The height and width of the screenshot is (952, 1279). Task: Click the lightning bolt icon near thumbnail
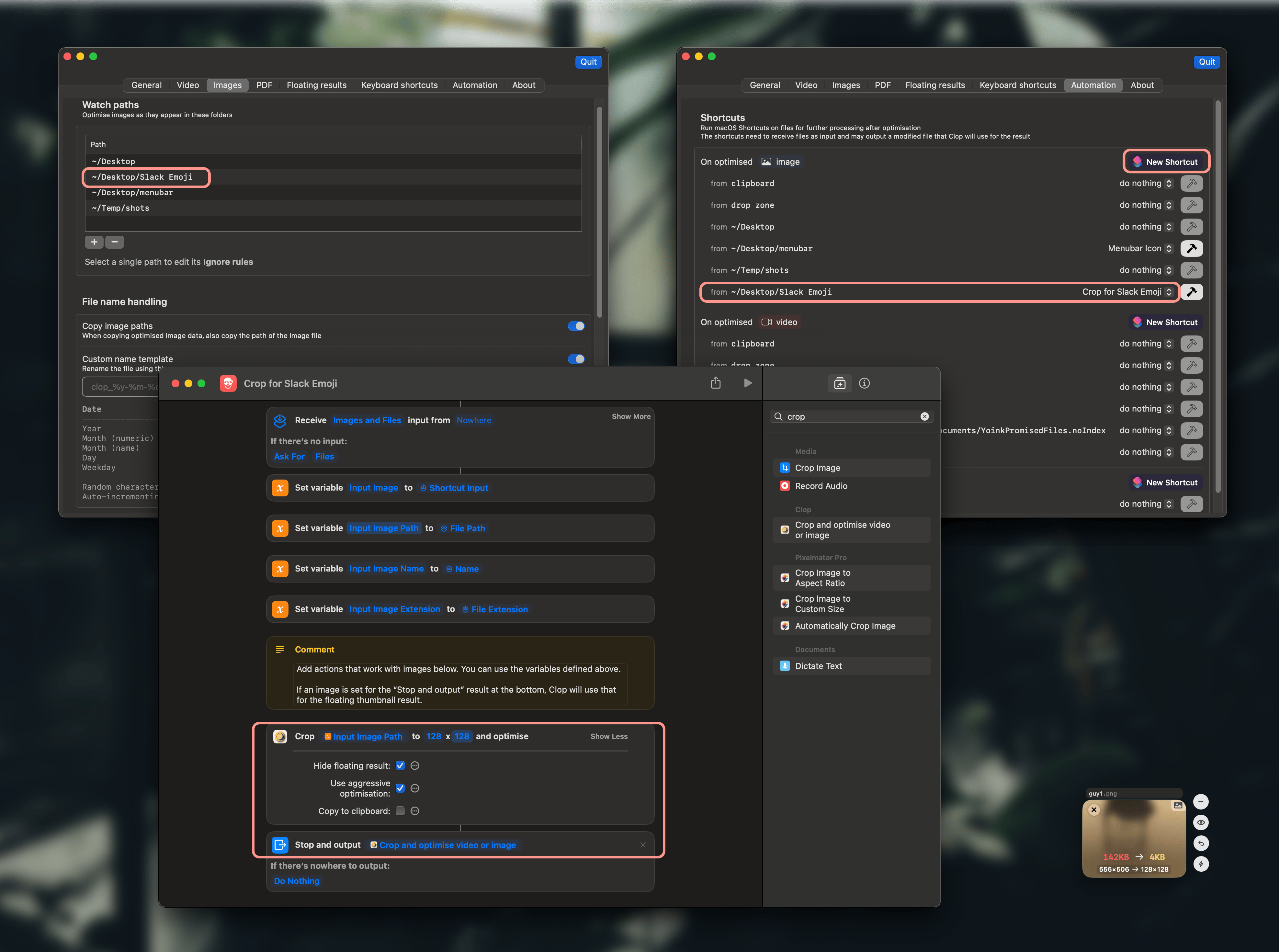pyautogui.click(x=1201, y=864)
